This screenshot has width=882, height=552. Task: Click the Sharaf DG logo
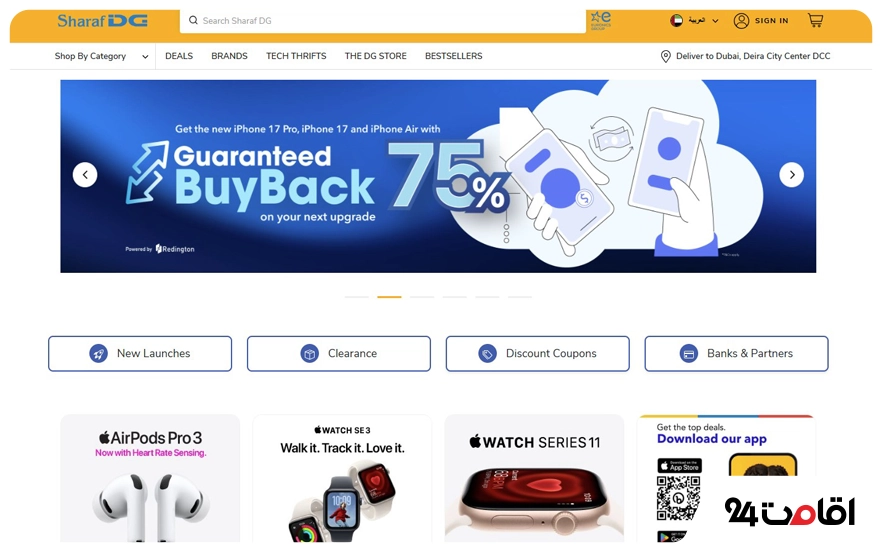[x=102, y=21]
